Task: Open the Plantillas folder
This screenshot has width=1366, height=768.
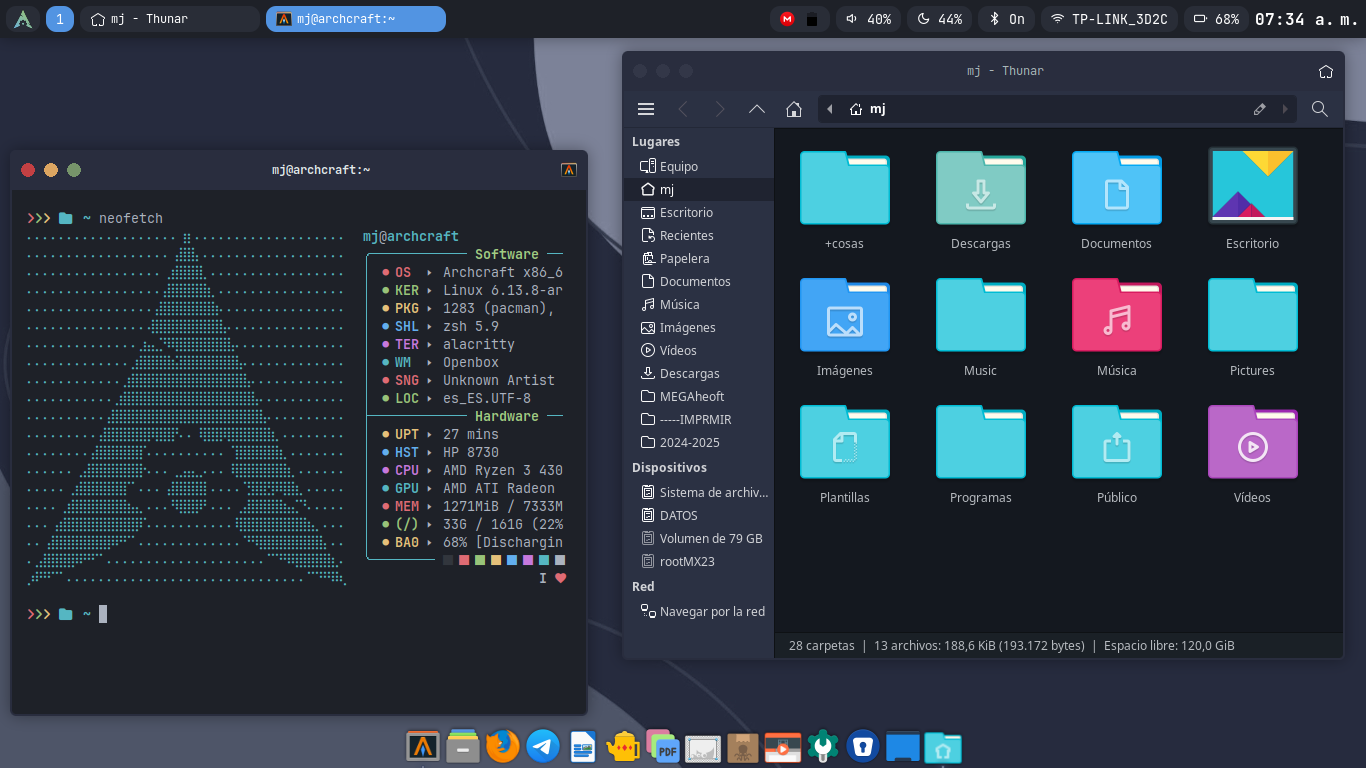Action: tap(844, 442)
